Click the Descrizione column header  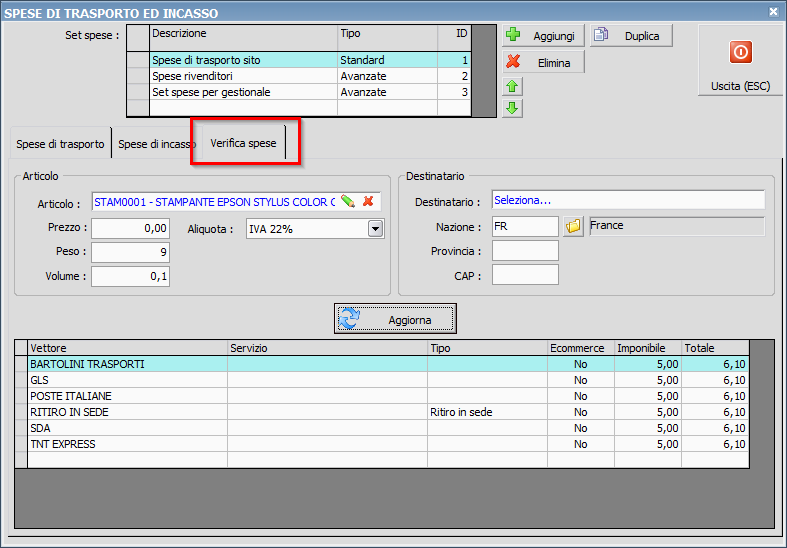[243, 38]
